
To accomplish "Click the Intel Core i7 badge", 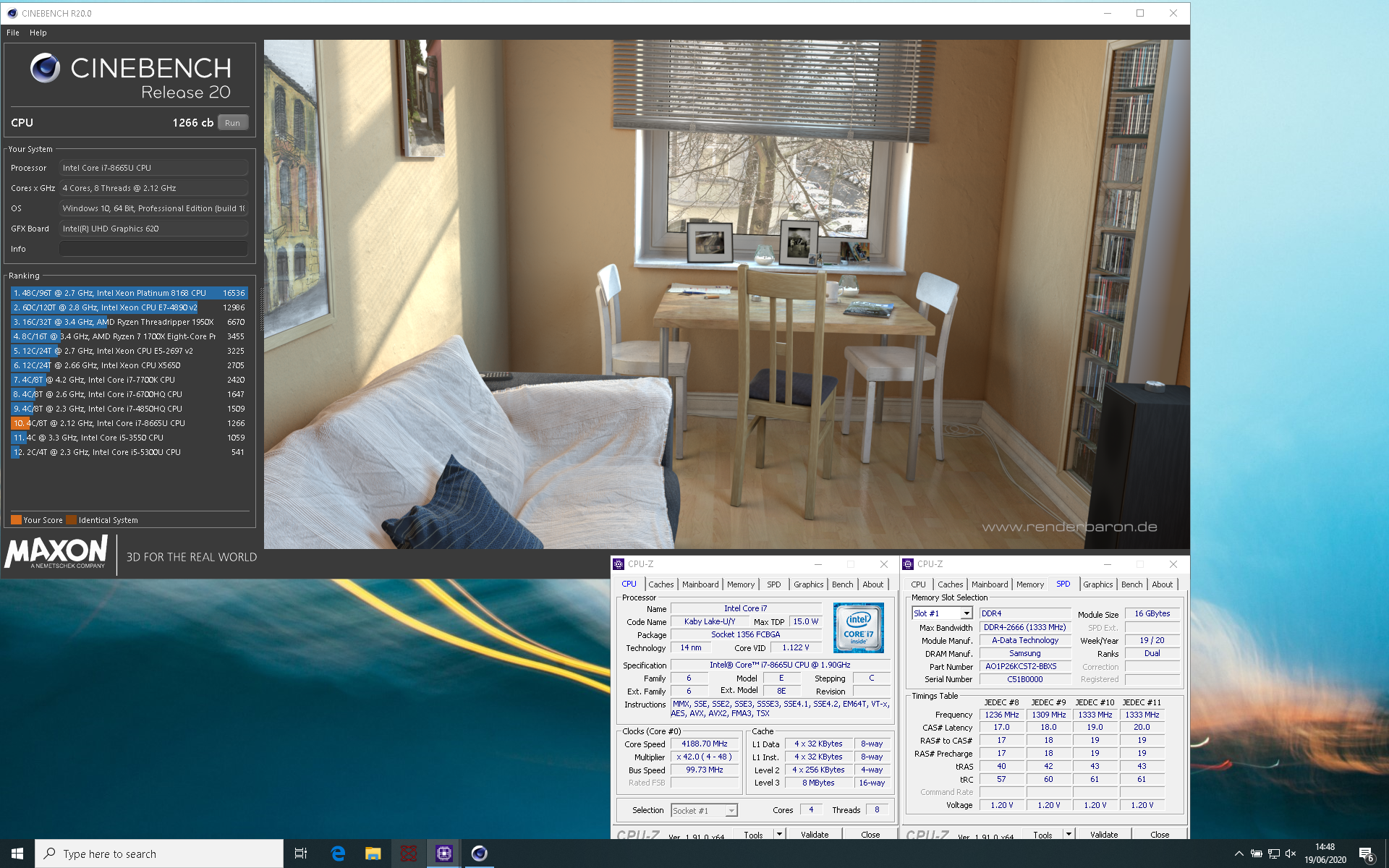I will [x=858, y=628].
